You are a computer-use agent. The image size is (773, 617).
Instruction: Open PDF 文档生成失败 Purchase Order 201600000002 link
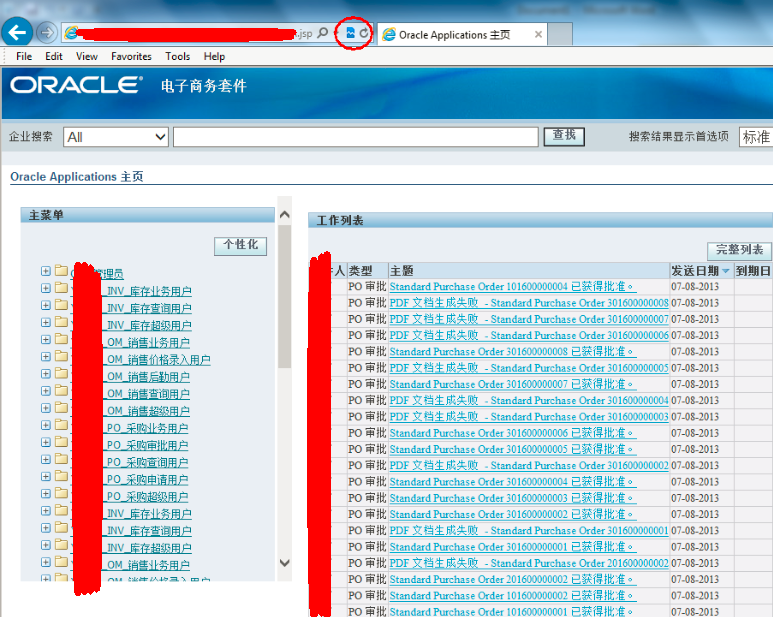[529, 563]
